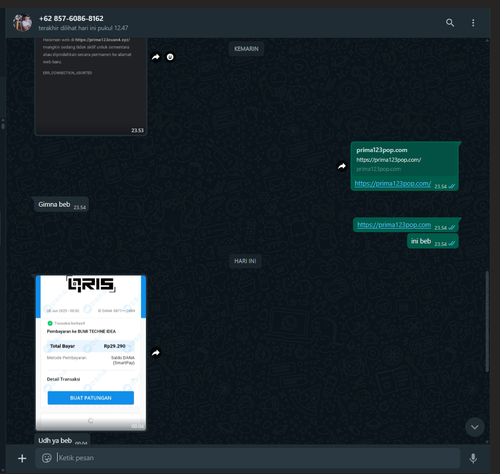Forward the QRIS payment receipt image
Viewport: 500px width, 474px height.
click(x=156, y=353)
